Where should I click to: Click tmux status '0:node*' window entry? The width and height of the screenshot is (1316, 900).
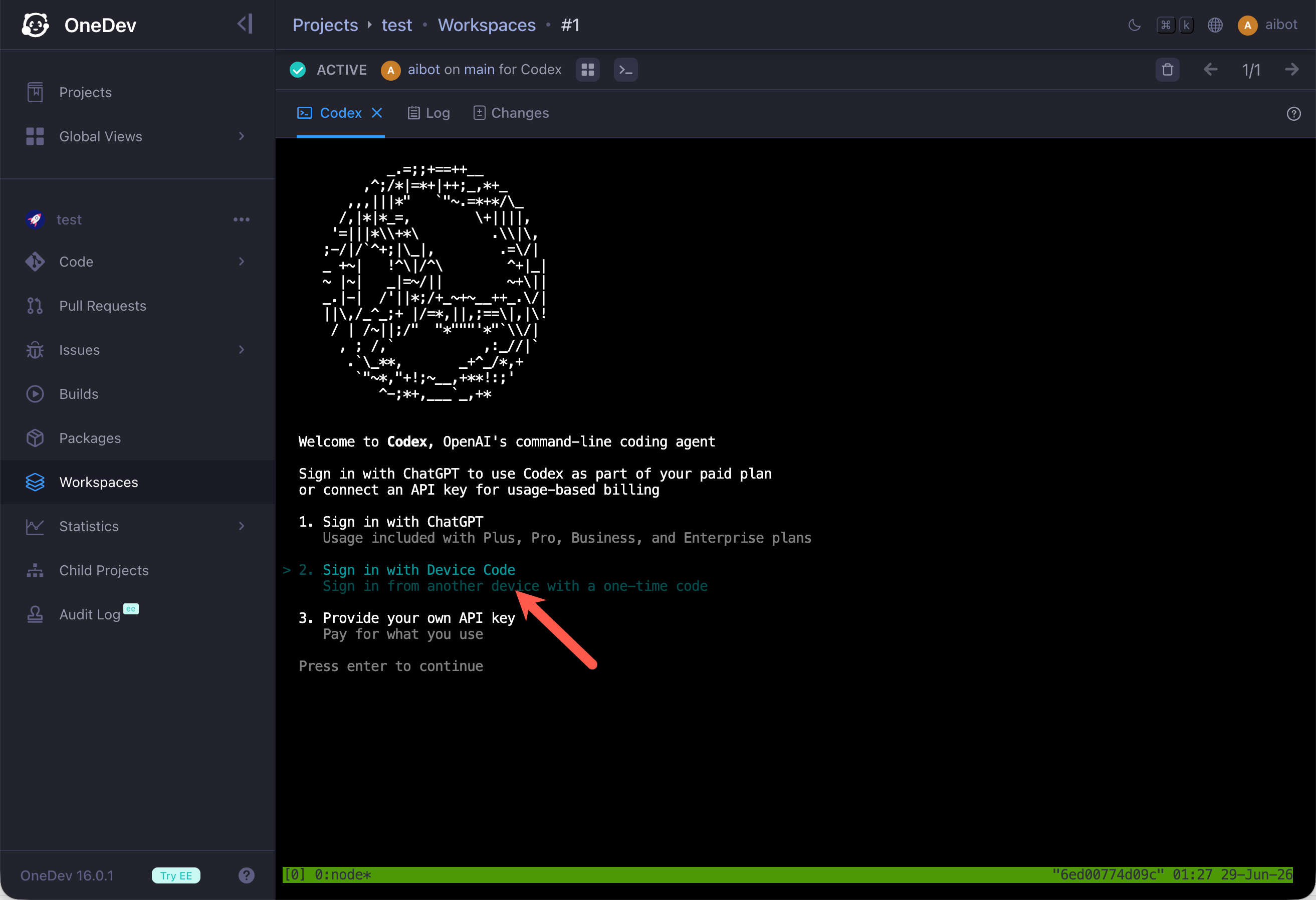pos(343,874)
